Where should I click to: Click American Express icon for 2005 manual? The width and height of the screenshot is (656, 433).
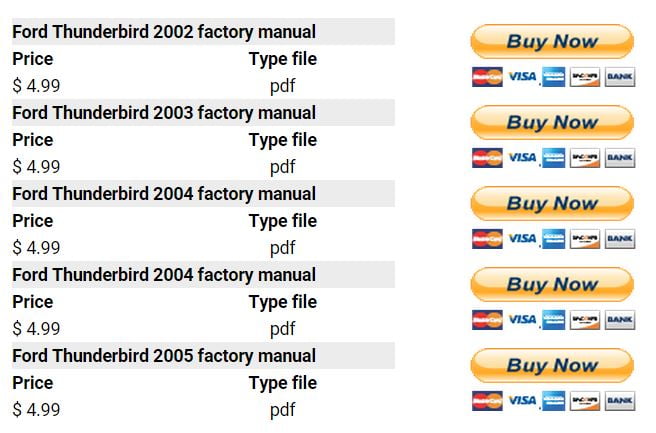click(x=553, y=401)
